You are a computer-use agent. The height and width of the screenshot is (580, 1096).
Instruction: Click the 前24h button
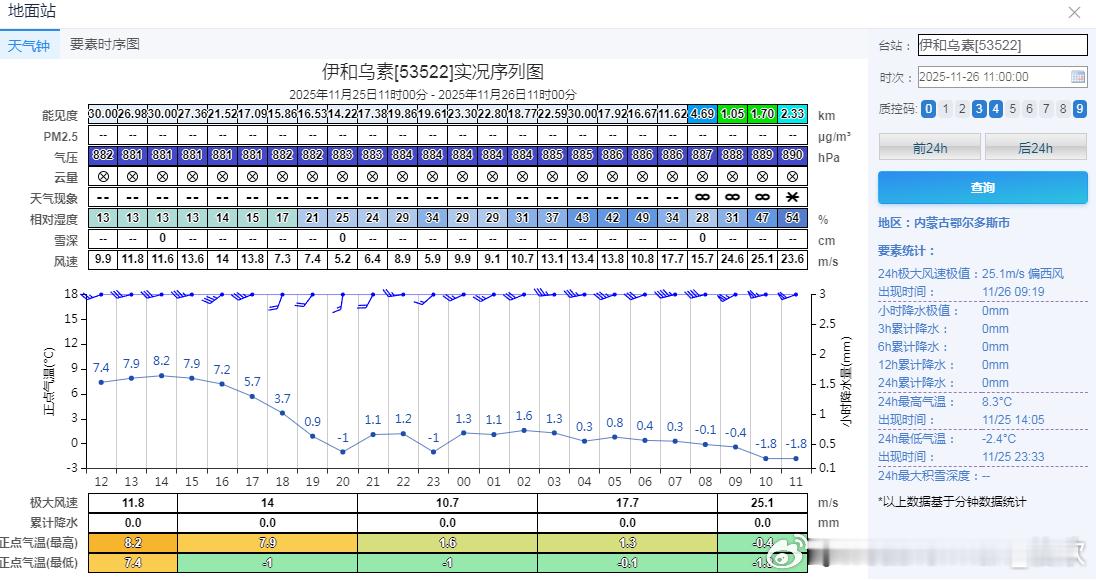[930, 147]
